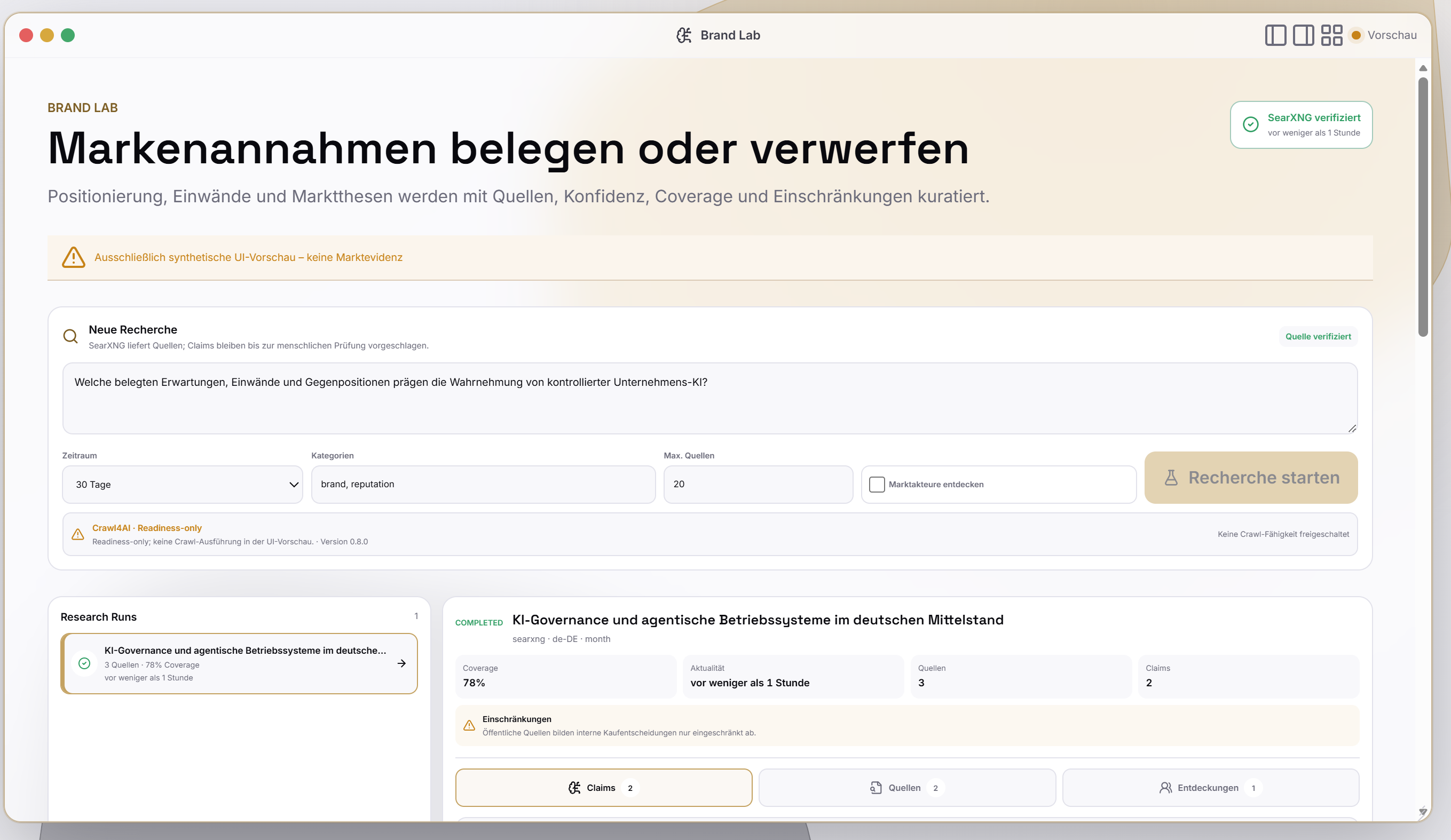Click the Research Runs heading

point(98,616)
